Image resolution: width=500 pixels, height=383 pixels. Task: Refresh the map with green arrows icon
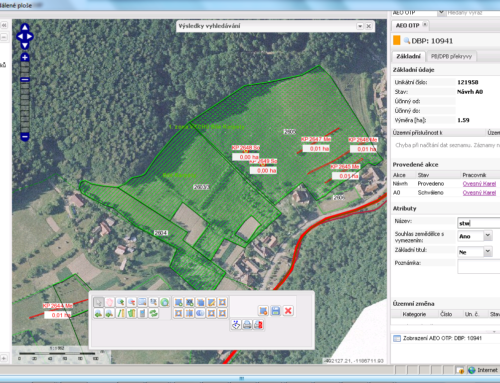[153, 313]
